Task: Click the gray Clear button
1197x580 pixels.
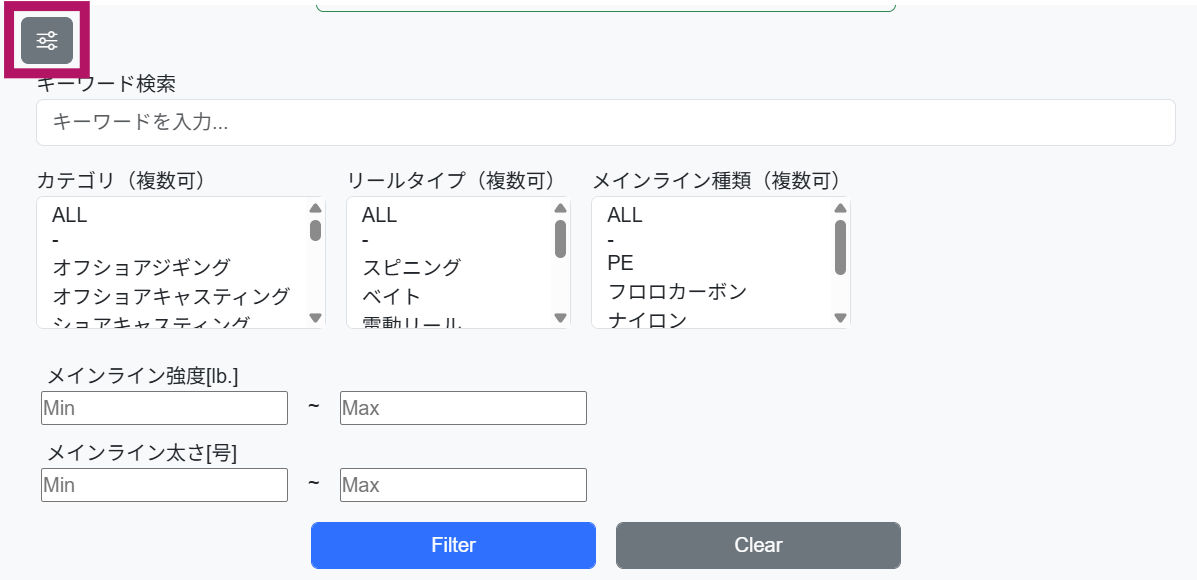Action: (x=758, y=545)
